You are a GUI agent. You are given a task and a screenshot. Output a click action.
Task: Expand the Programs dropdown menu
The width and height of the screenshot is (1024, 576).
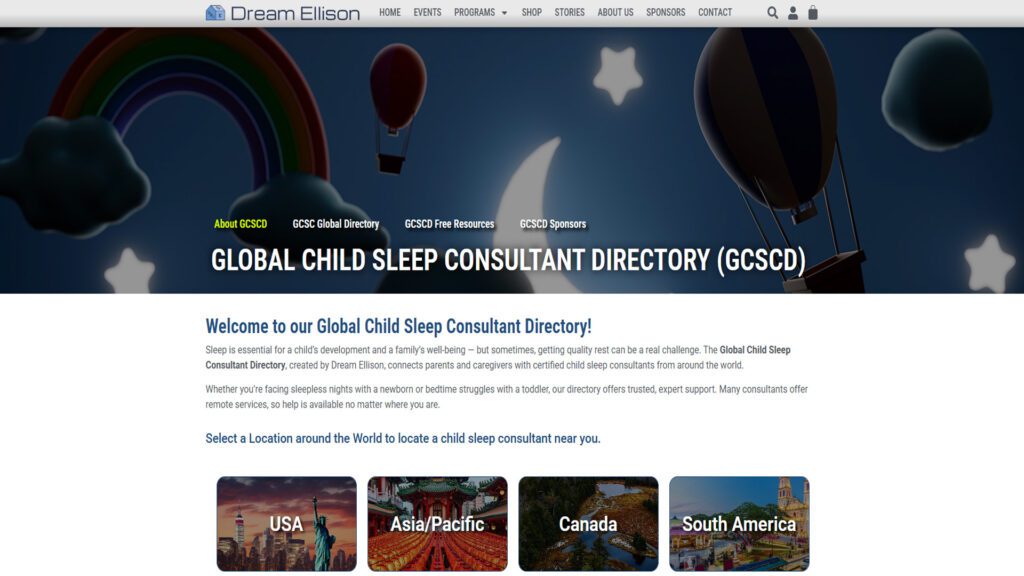pyautogui.click(x=480, y=13)
